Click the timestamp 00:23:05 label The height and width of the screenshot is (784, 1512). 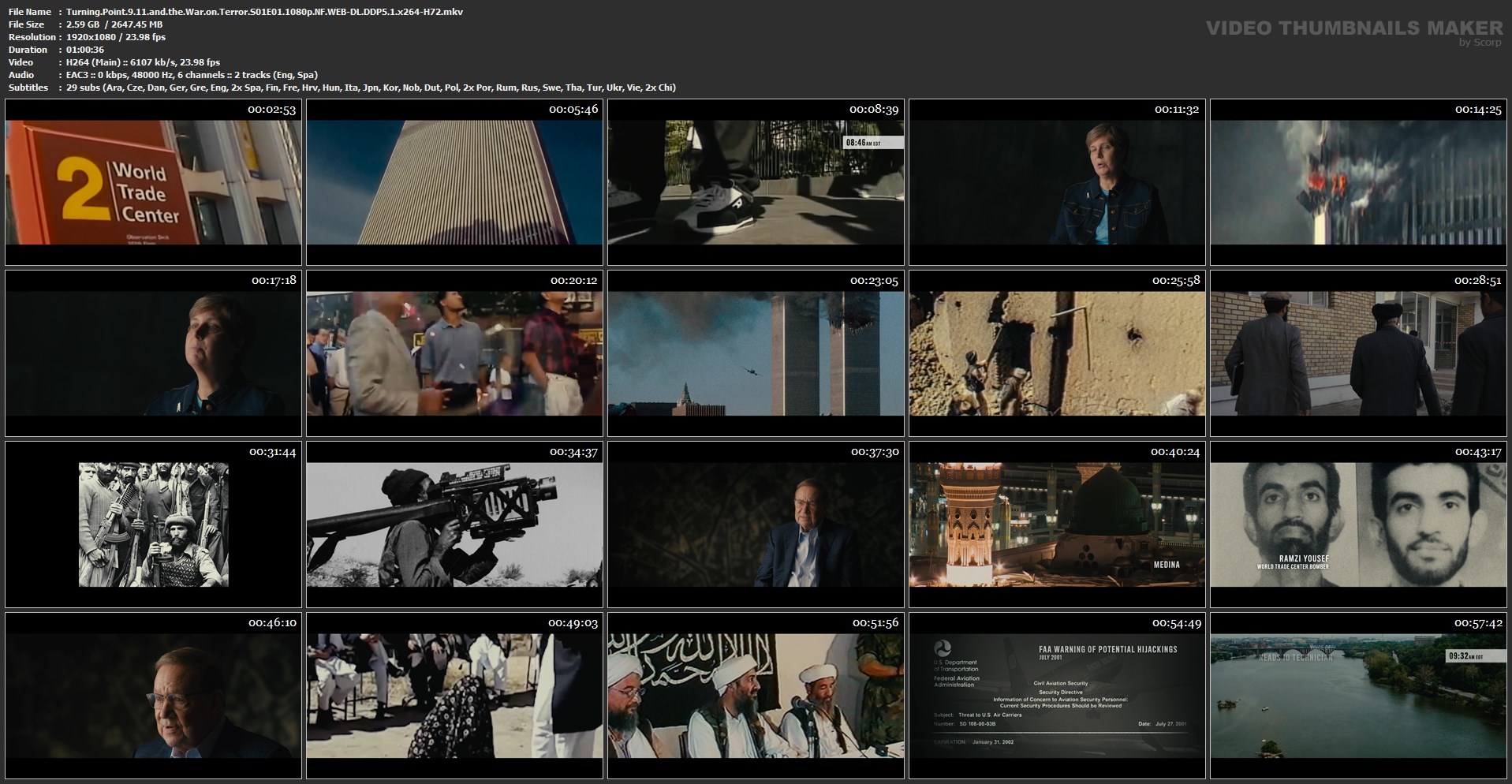[874, 280]
